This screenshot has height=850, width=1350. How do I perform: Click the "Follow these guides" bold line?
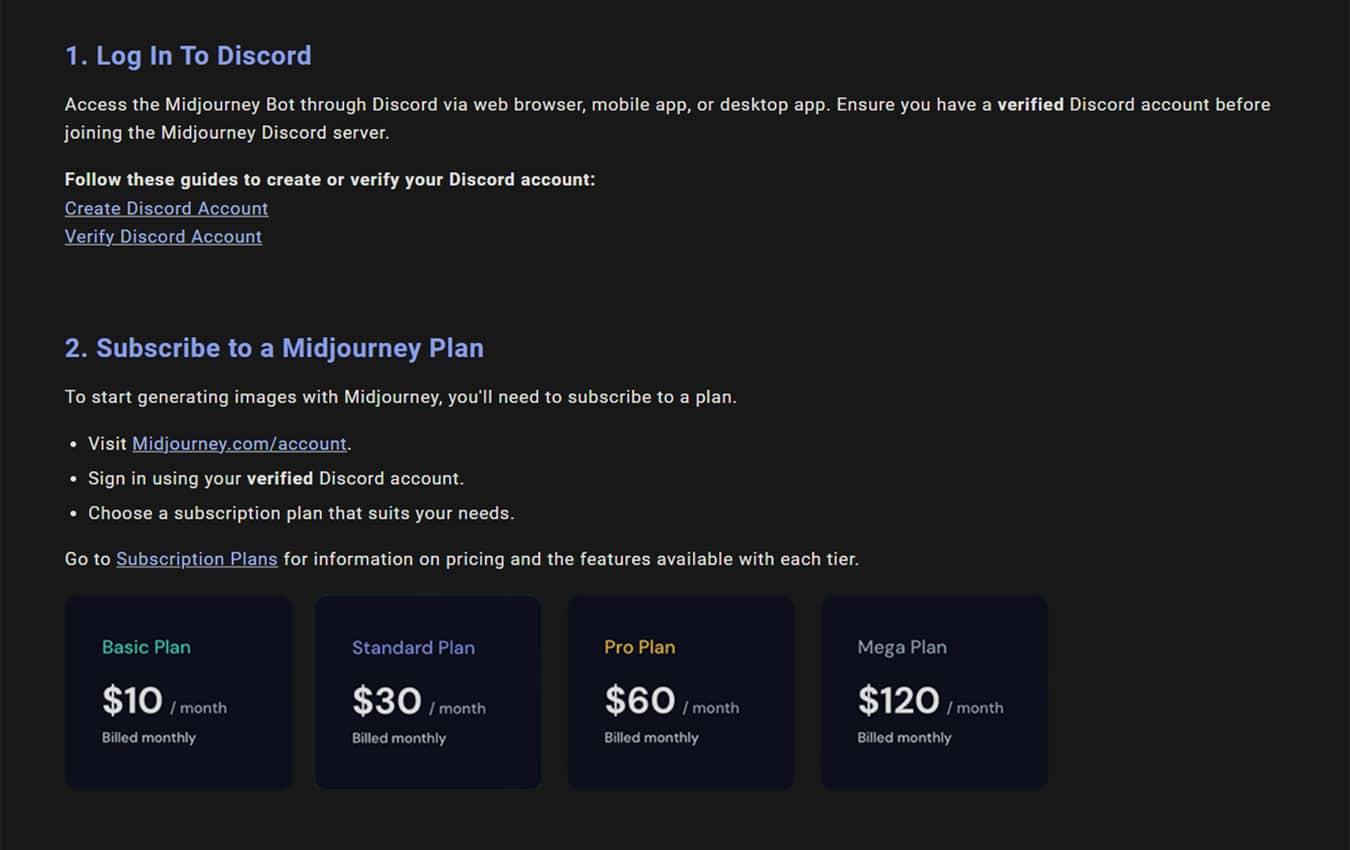click(329, 180)
